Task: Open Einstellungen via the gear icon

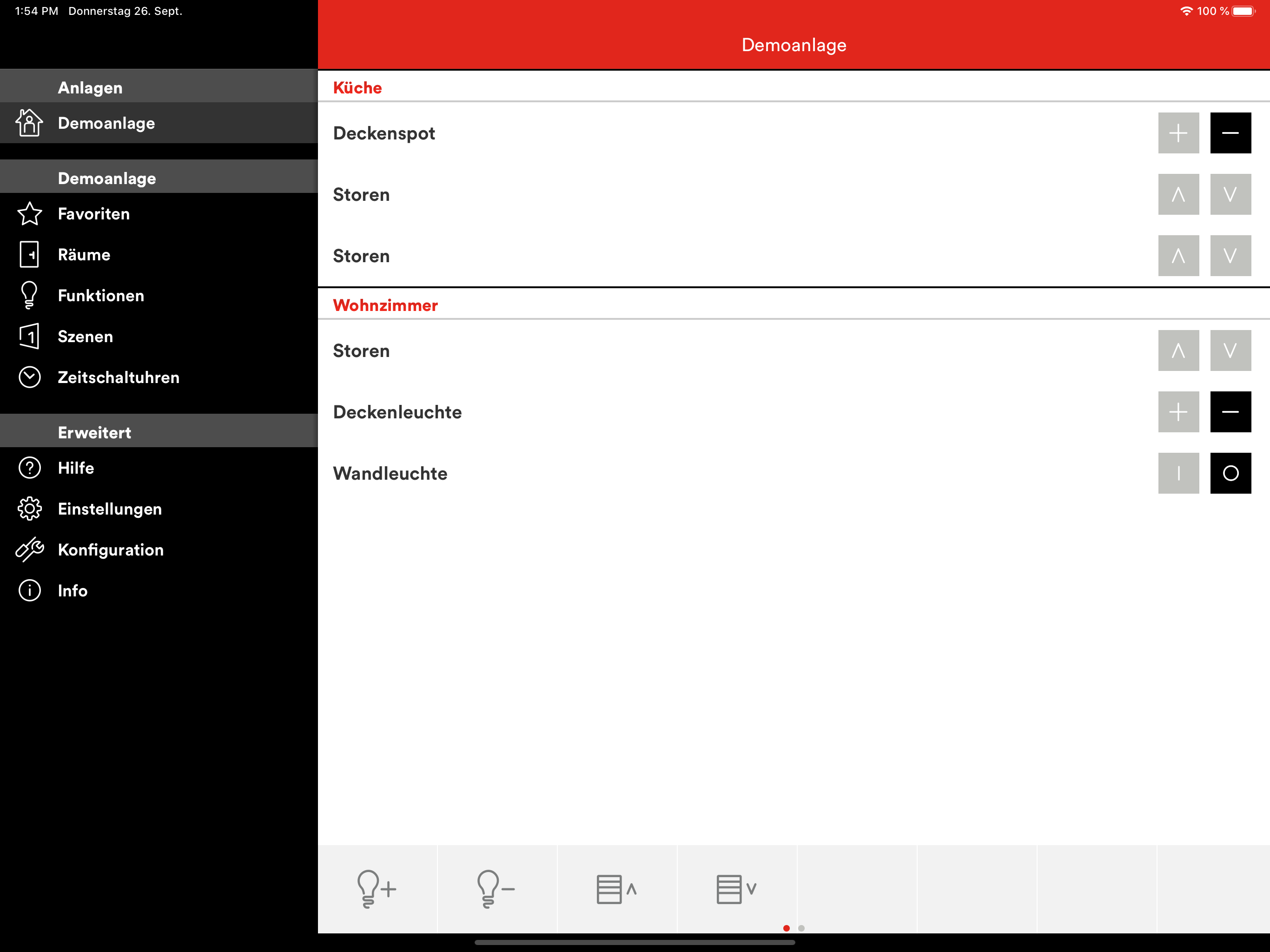Action: 29,509
